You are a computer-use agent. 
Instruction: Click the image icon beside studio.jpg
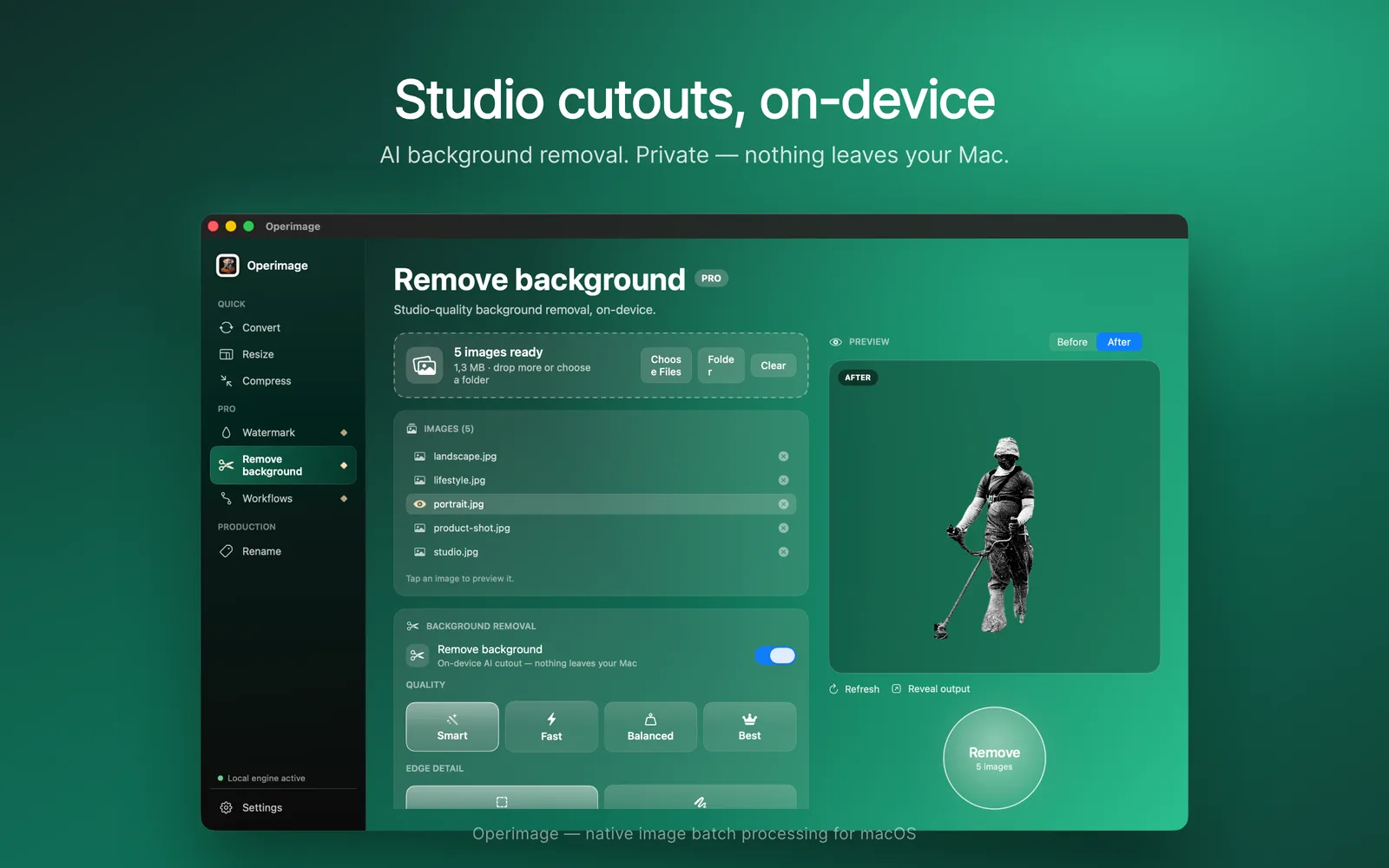point(419,552)
